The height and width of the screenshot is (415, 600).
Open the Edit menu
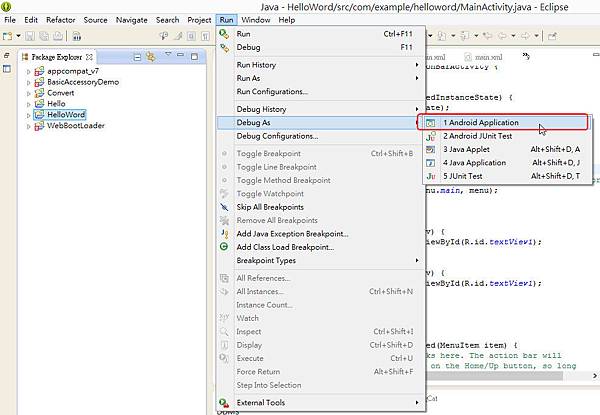point(31,20)
